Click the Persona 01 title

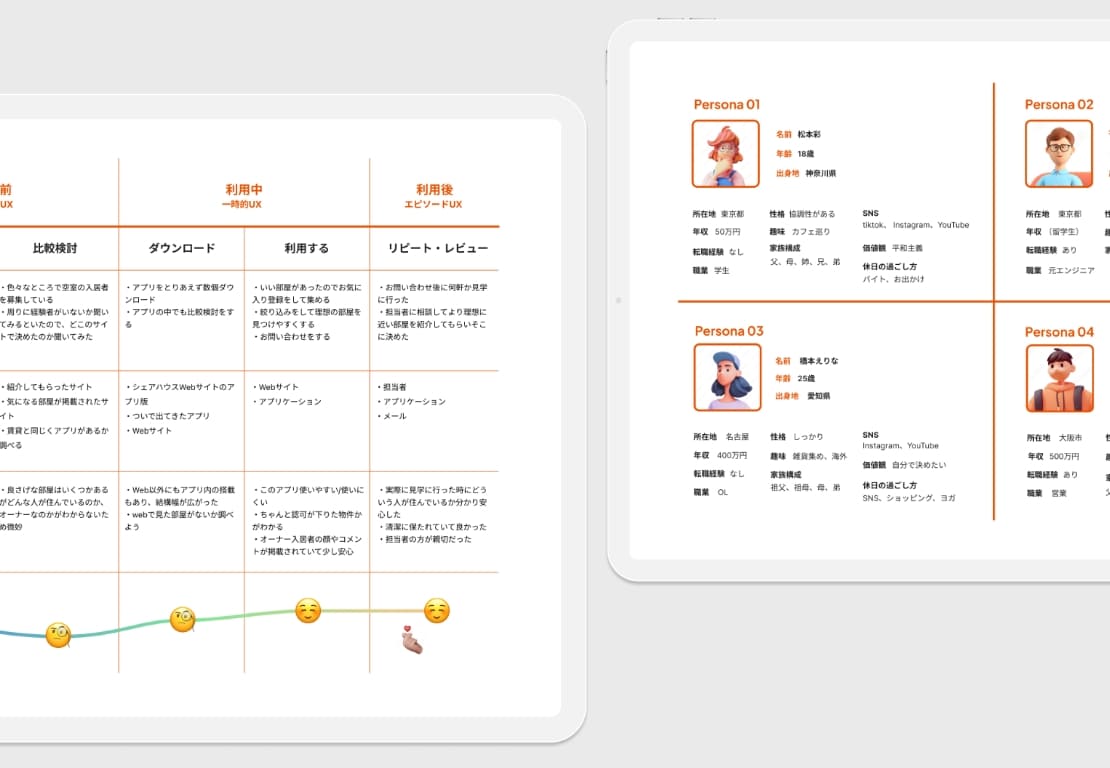tap(727, 104)
